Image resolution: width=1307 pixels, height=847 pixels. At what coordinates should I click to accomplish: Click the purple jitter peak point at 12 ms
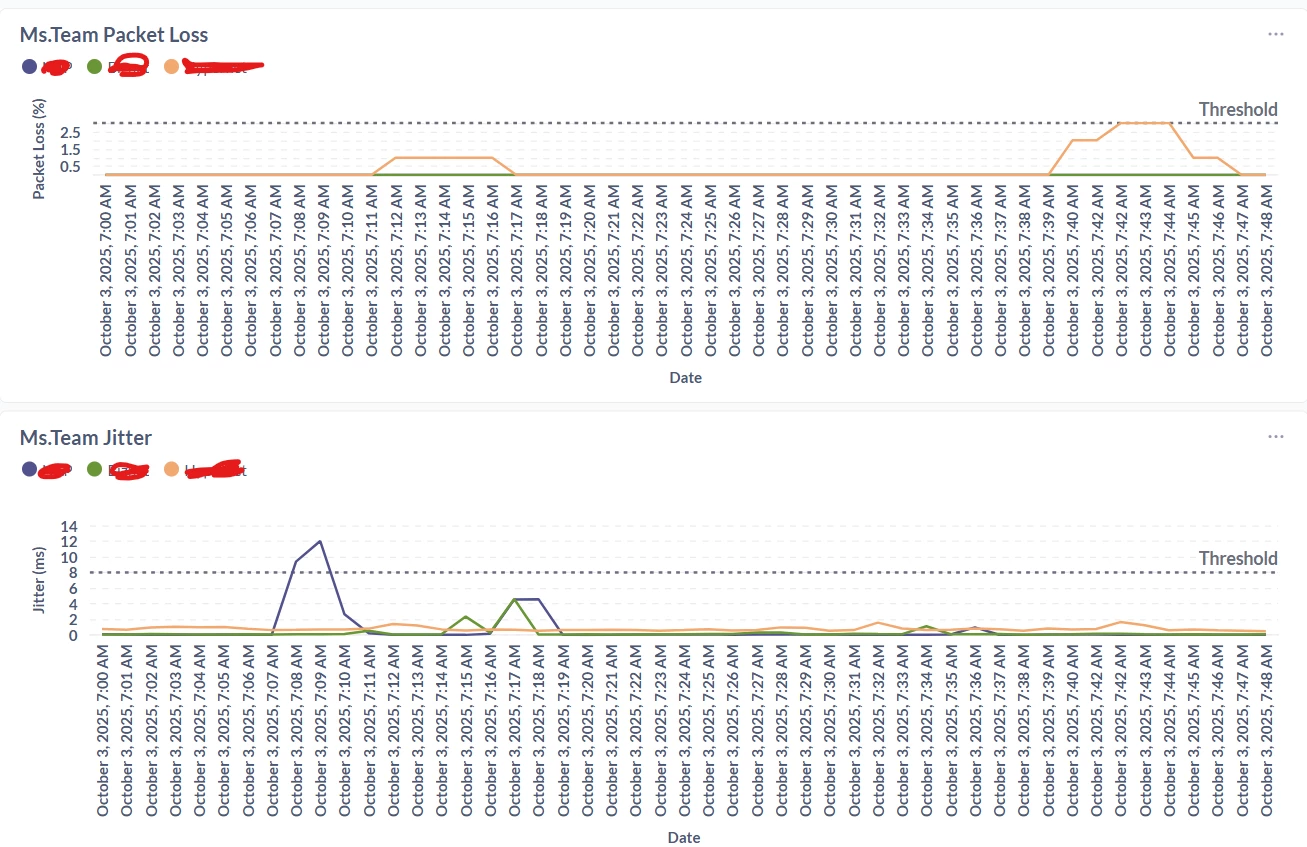click(320, 541)
